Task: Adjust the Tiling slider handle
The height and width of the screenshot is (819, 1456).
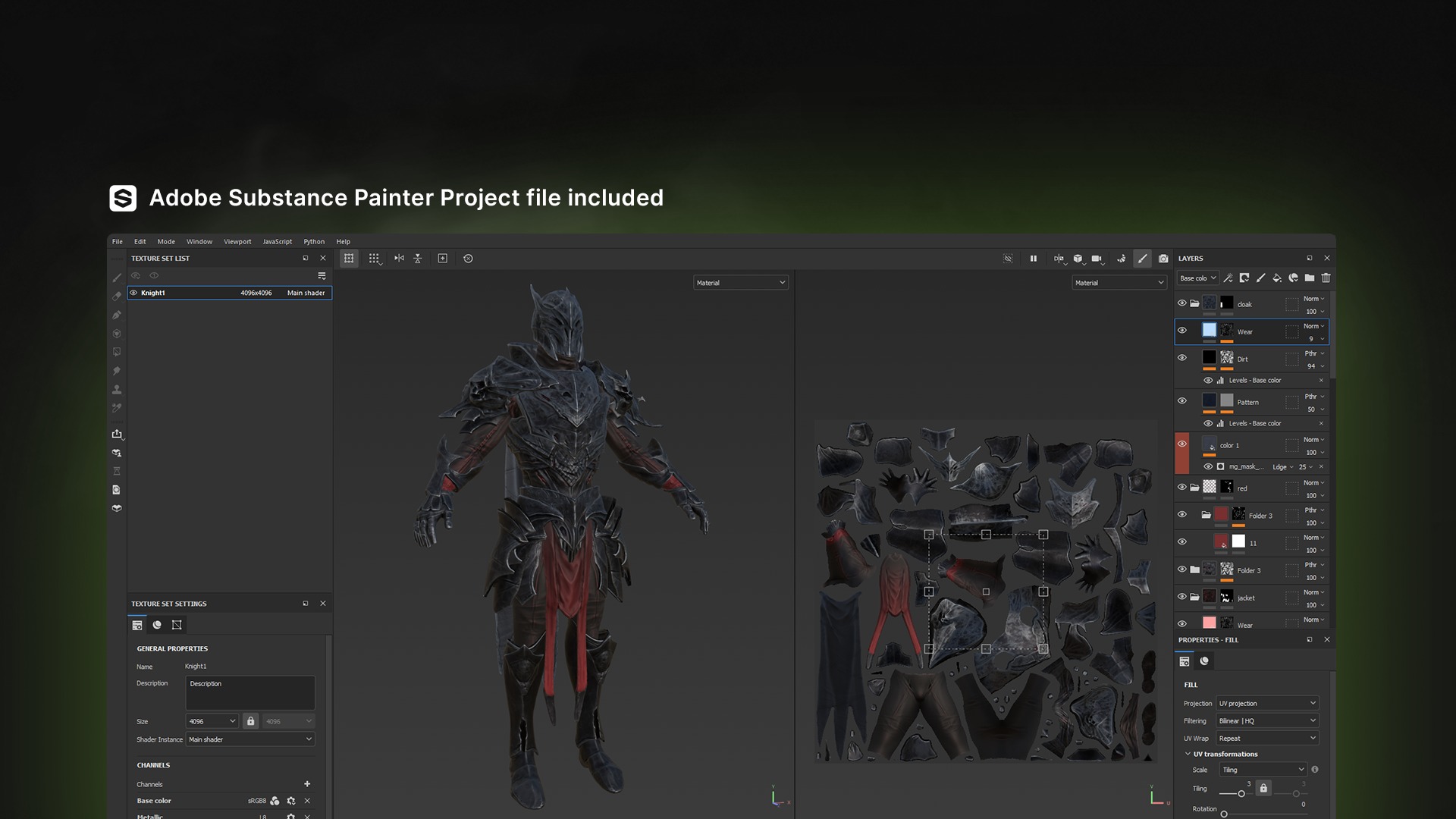Action: point(1241,794)
